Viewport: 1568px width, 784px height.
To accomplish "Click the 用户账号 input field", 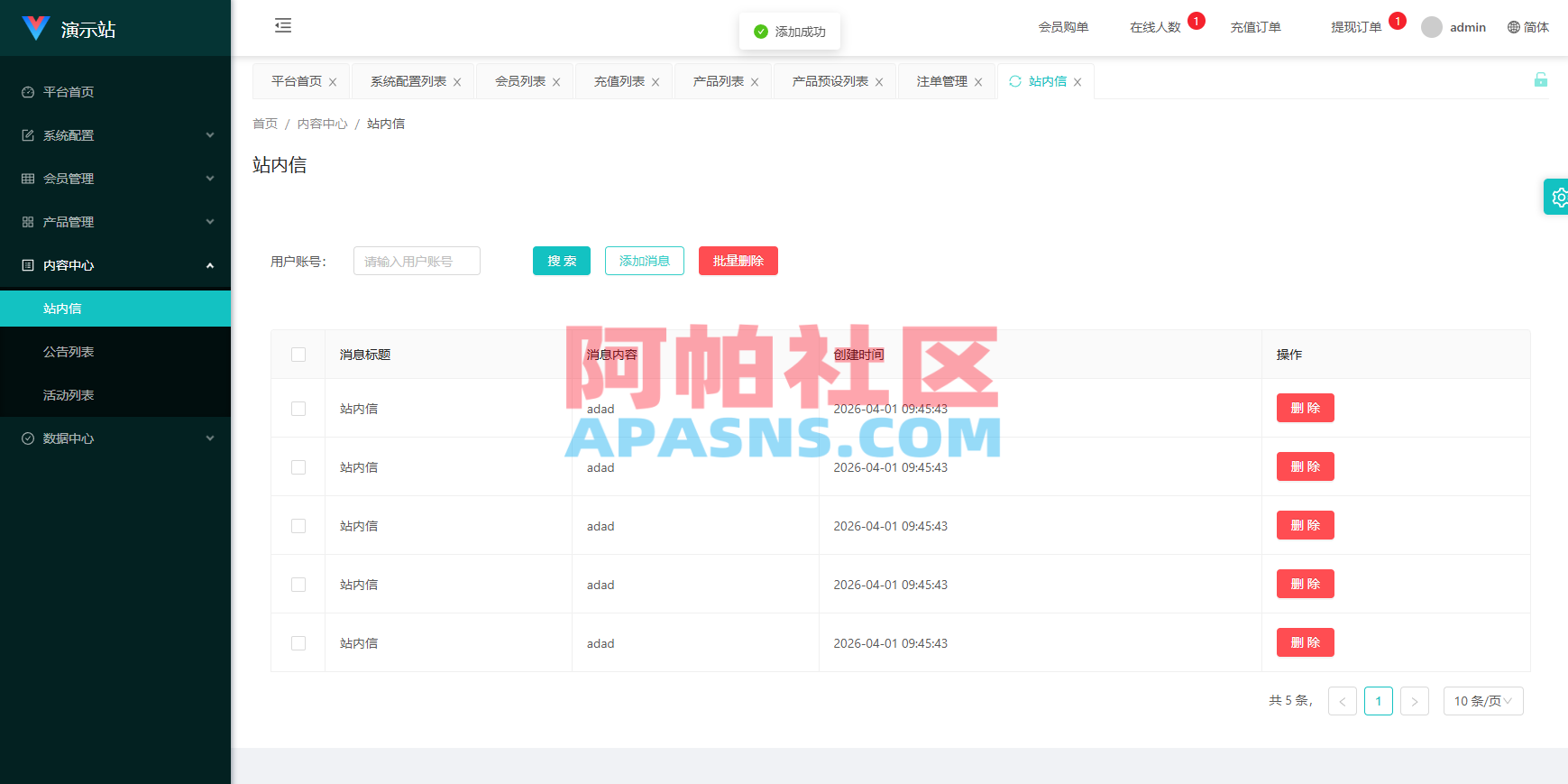I will pyautogui.click(x=417, y=261).
